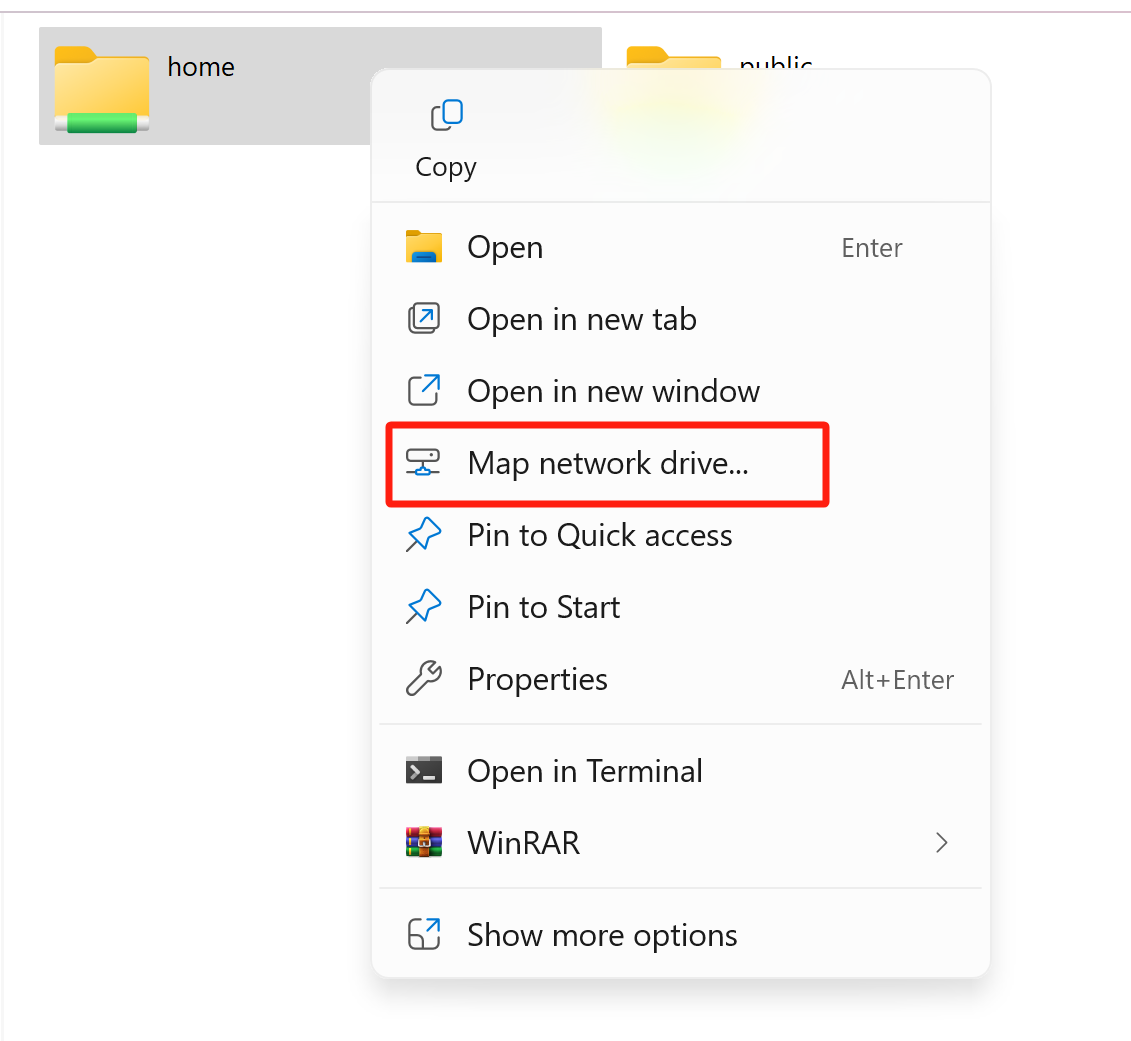Screen dimensions: 1131x1041
Task: Click the WinRAR books icon
Action: pyautogui.click(x=424, y=843)
